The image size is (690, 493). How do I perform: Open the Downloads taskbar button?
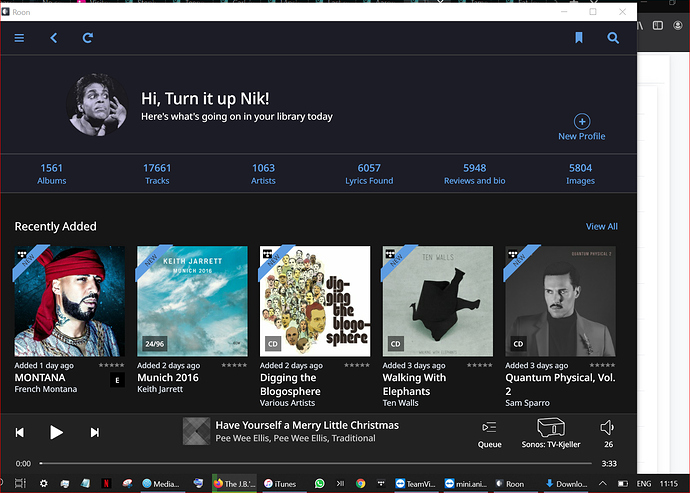(567, 483)
